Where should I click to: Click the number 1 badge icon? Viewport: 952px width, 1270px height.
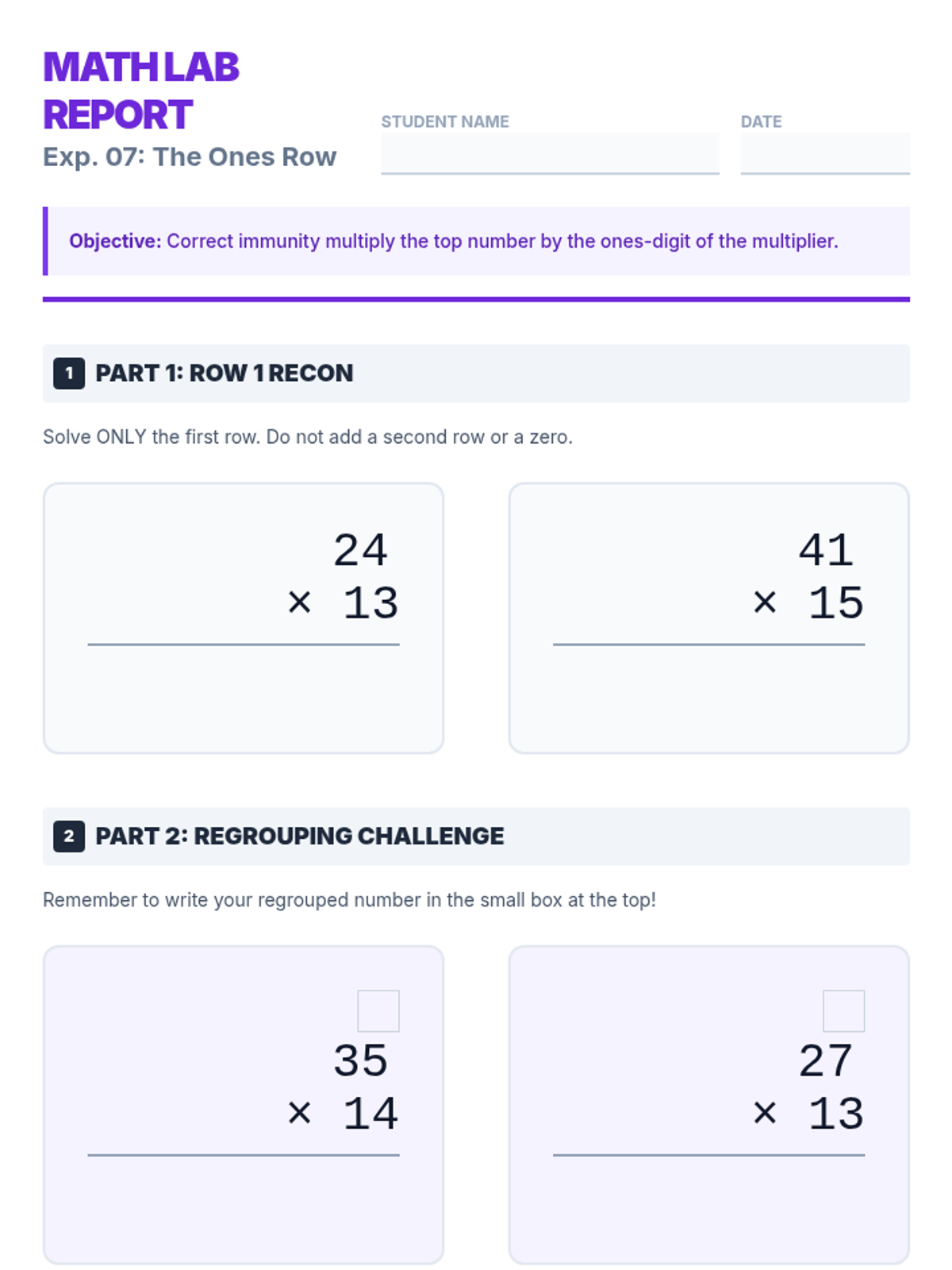point(69,373)
